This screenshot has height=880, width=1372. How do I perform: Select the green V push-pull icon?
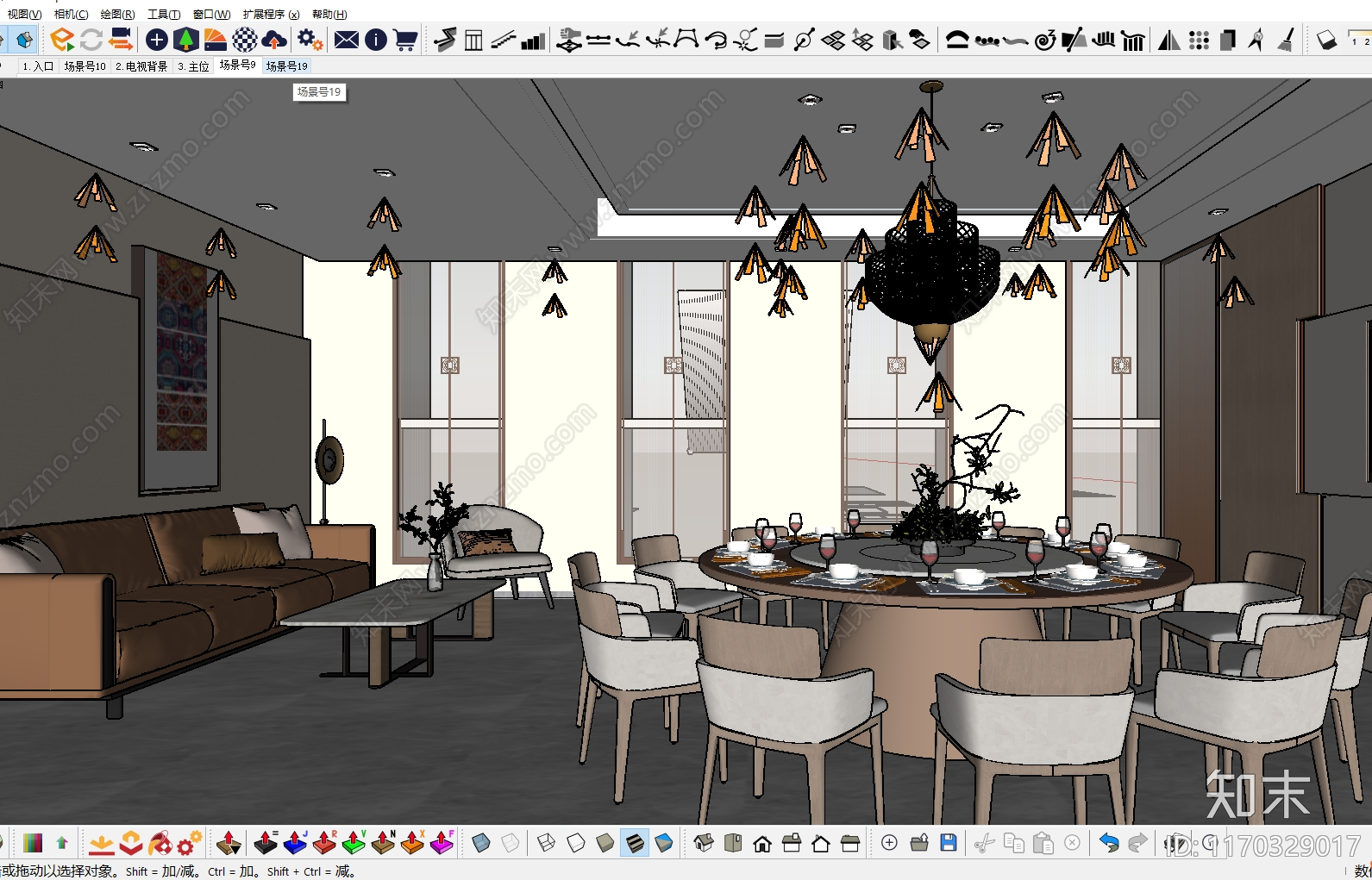[x=354, y=843]
